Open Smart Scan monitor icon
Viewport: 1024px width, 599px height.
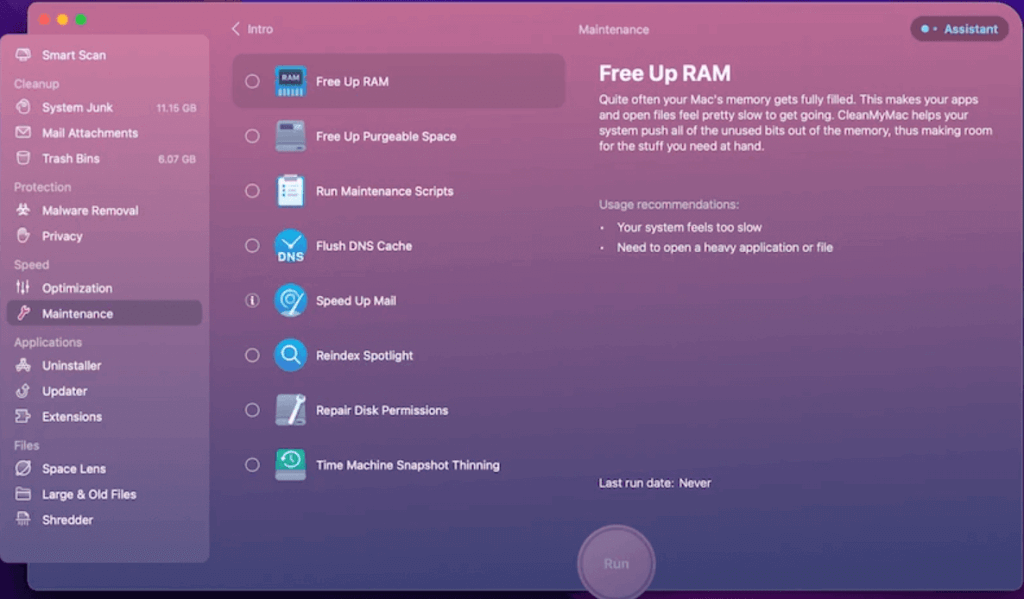click(x=23, y=55)
